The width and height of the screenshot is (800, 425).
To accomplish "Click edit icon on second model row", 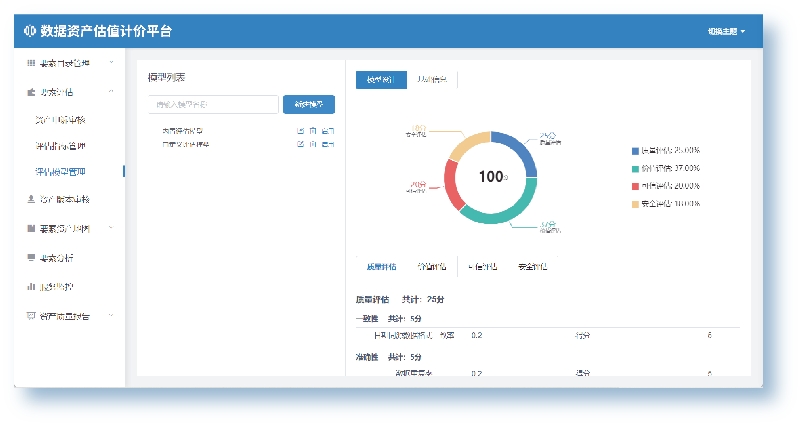I will 300,145.
